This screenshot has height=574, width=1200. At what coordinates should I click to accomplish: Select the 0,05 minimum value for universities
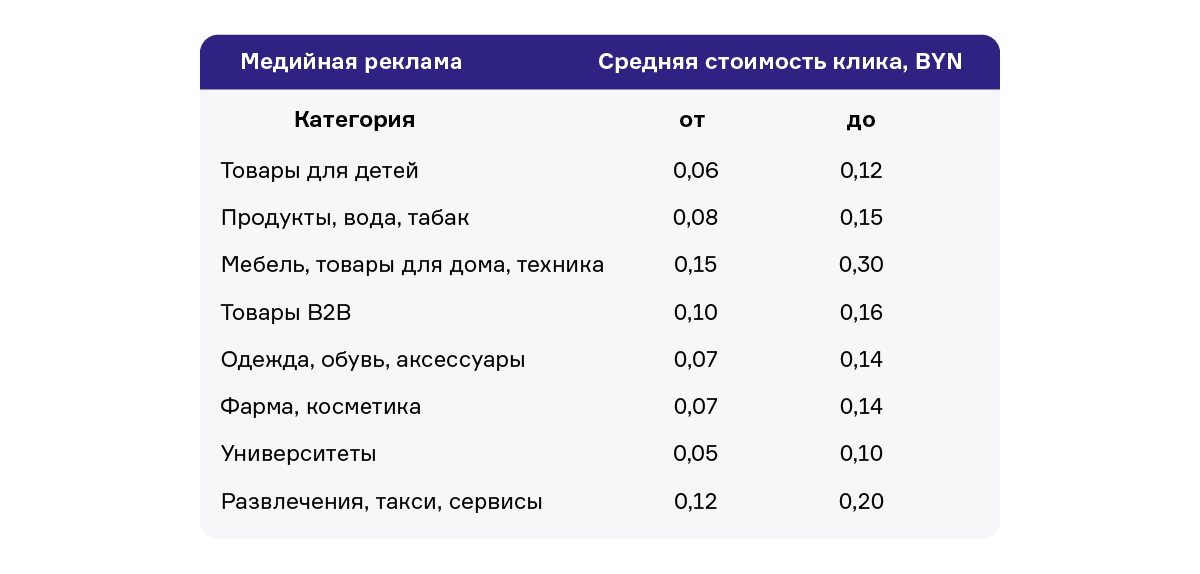[x=696, y=454]
